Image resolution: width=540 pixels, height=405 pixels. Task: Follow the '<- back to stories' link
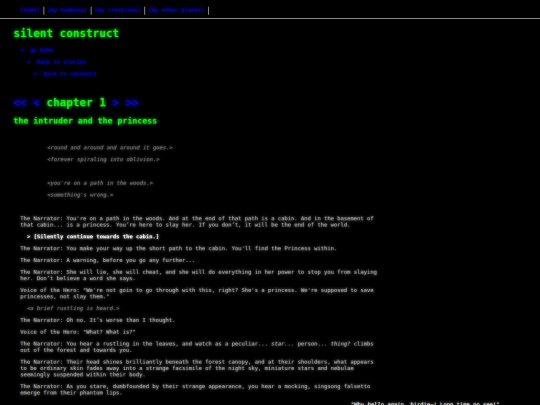coord(56,62)
